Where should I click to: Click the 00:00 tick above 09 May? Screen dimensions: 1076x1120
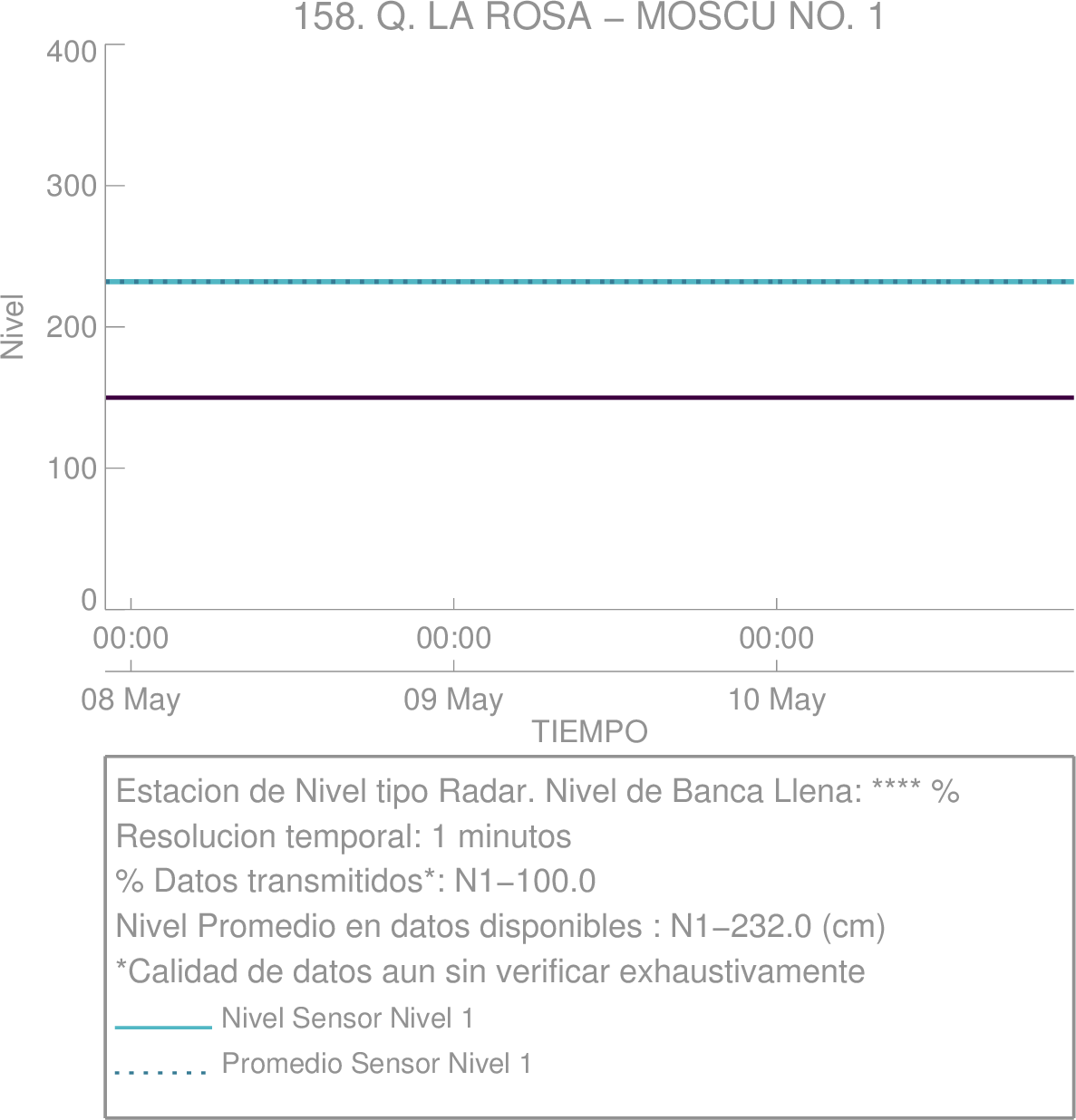[453, 638]
